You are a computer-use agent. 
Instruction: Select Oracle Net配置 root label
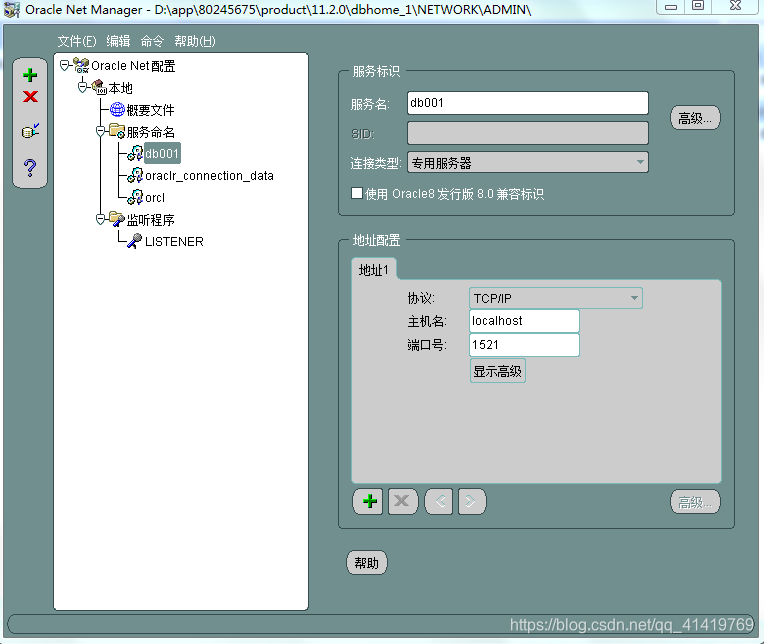pos(133,65)
